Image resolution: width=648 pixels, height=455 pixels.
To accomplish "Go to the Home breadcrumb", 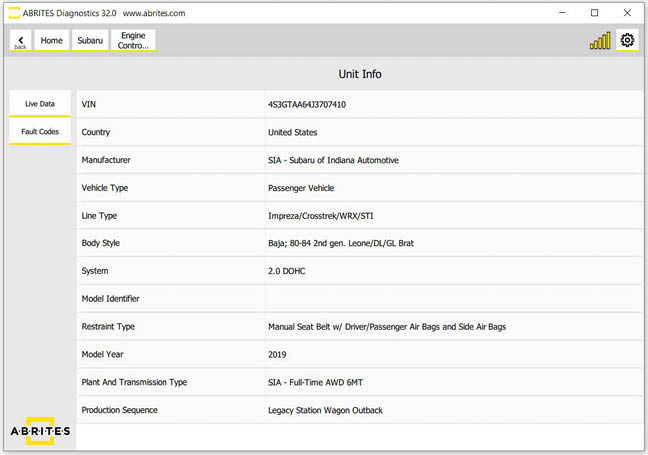I will 51,41.
